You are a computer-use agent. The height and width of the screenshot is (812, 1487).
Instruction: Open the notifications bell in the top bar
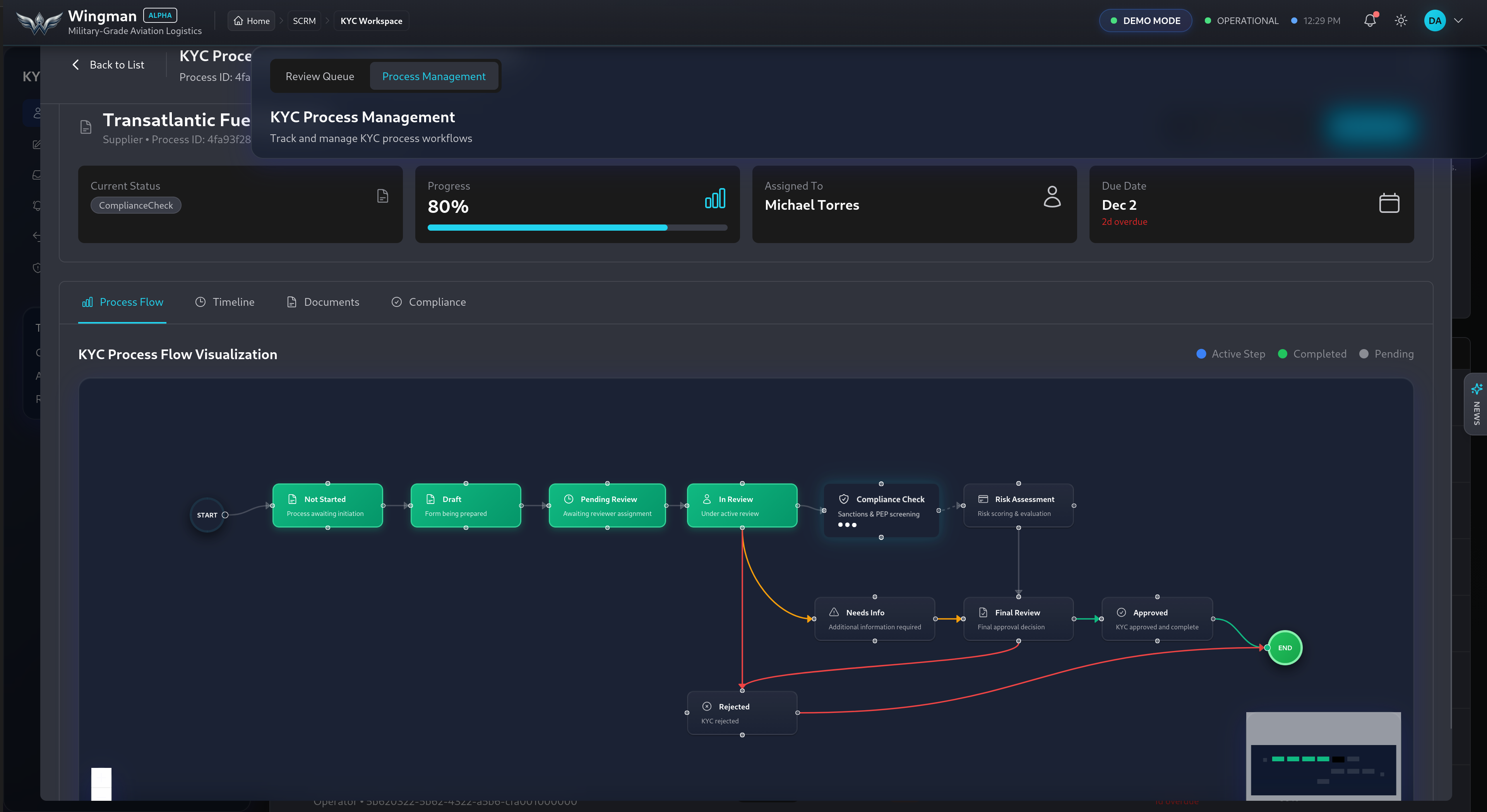click(1369, 20)
